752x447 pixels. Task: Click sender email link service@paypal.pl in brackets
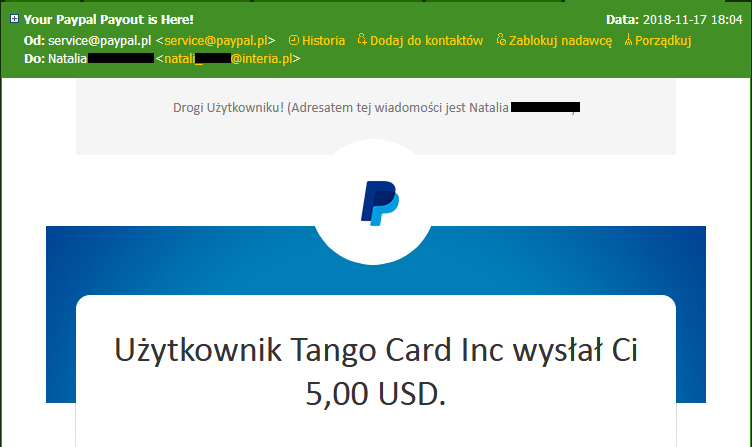point(216,41)
